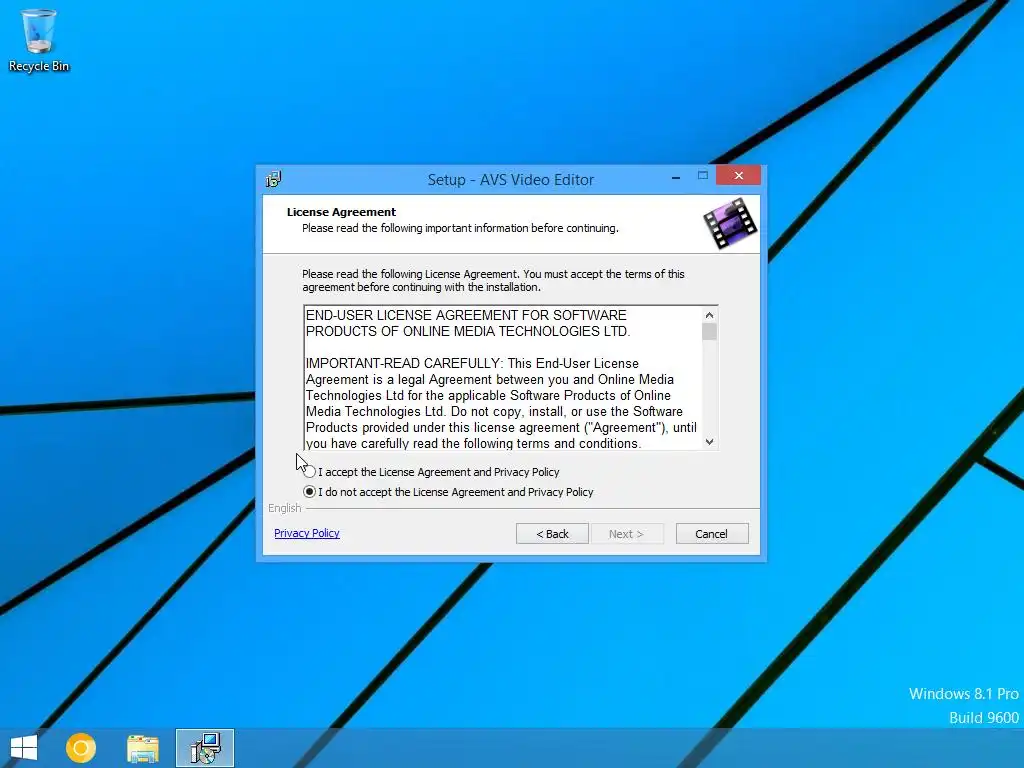Click inside the license agreement text box
The height and width of the screenshot is (768, 1024).
click(503, 378)
